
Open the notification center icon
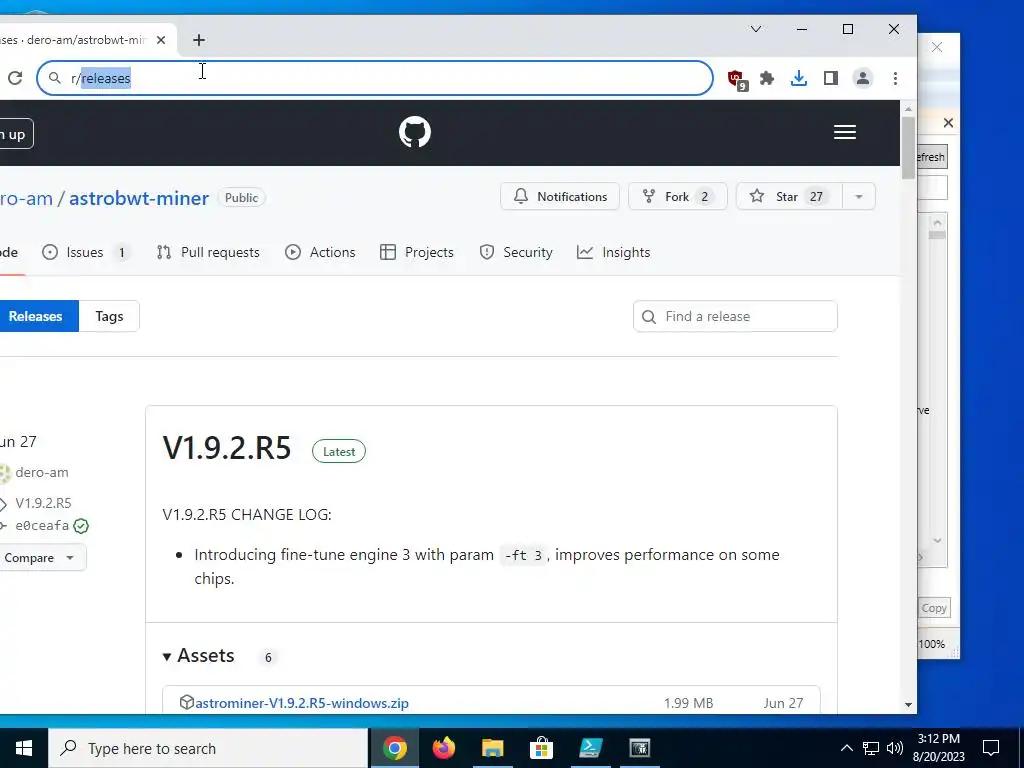pyautogui.click(x=991, y=748)
